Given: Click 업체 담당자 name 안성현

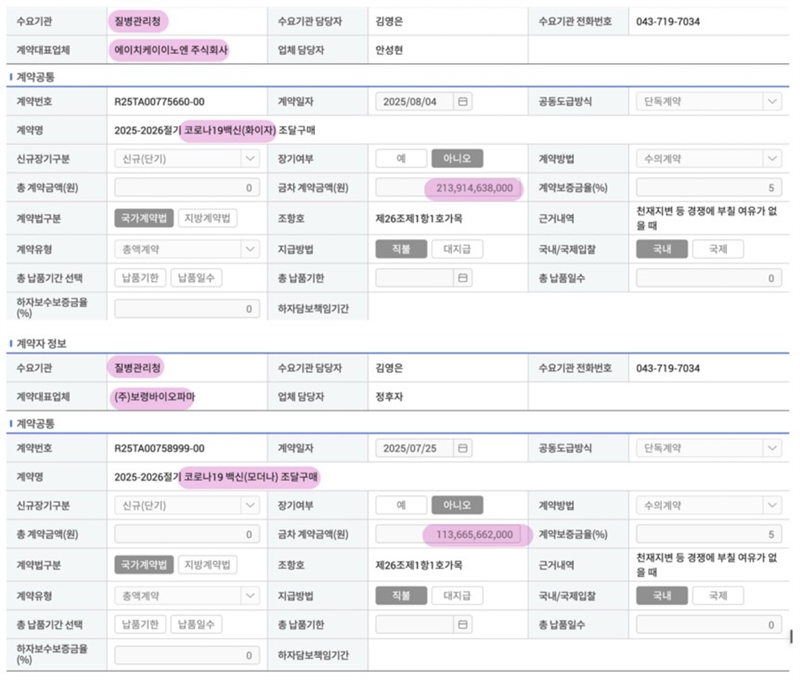Looking at the screenshot, I should pos(389,50).
